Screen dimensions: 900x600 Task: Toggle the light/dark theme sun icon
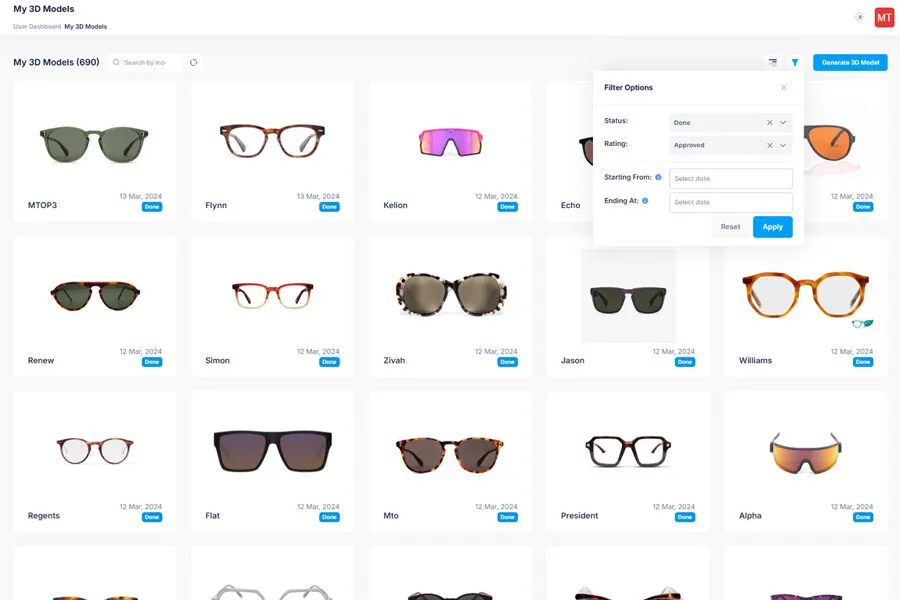pos(859,17)
